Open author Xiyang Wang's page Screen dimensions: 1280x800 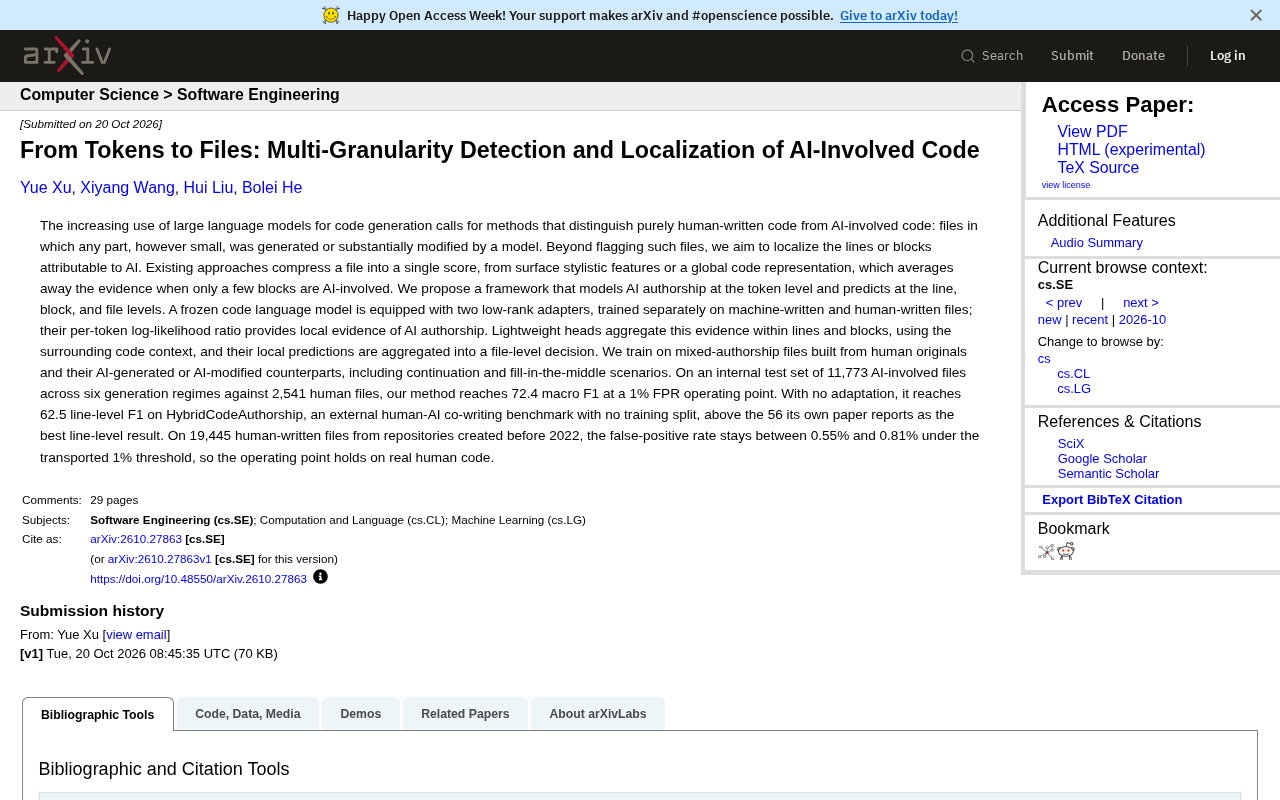click(127, 188)
